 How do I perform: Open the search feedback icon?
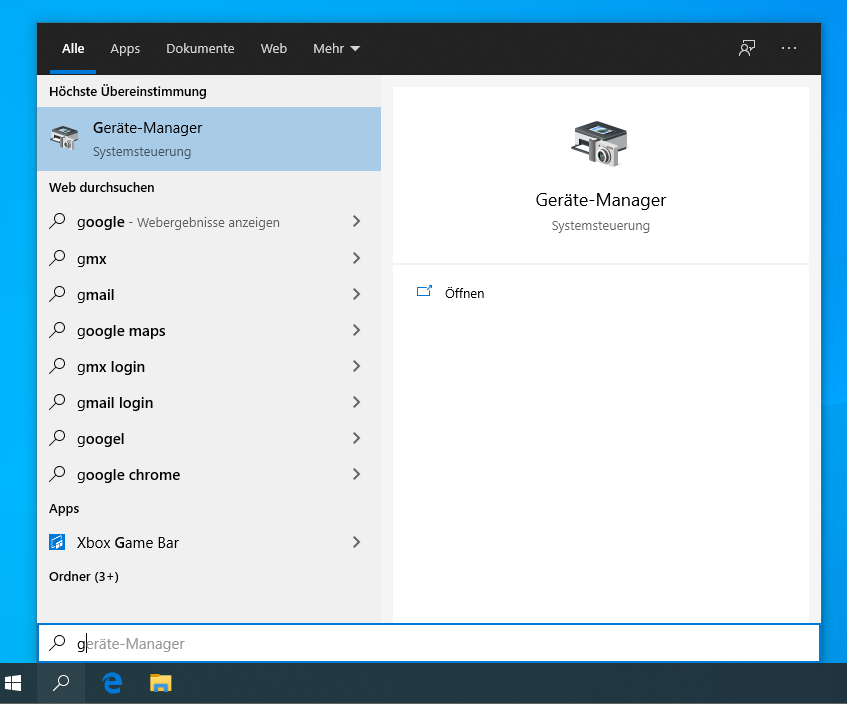click(x=747, y=48)
